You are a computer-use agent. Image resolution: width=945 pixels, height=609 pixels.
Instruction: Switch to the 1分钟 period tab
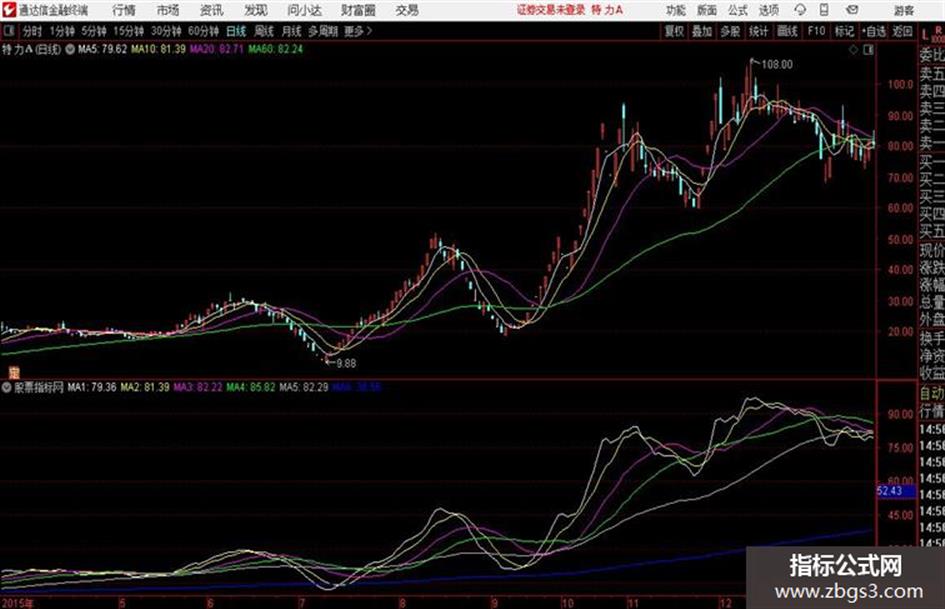61,31
